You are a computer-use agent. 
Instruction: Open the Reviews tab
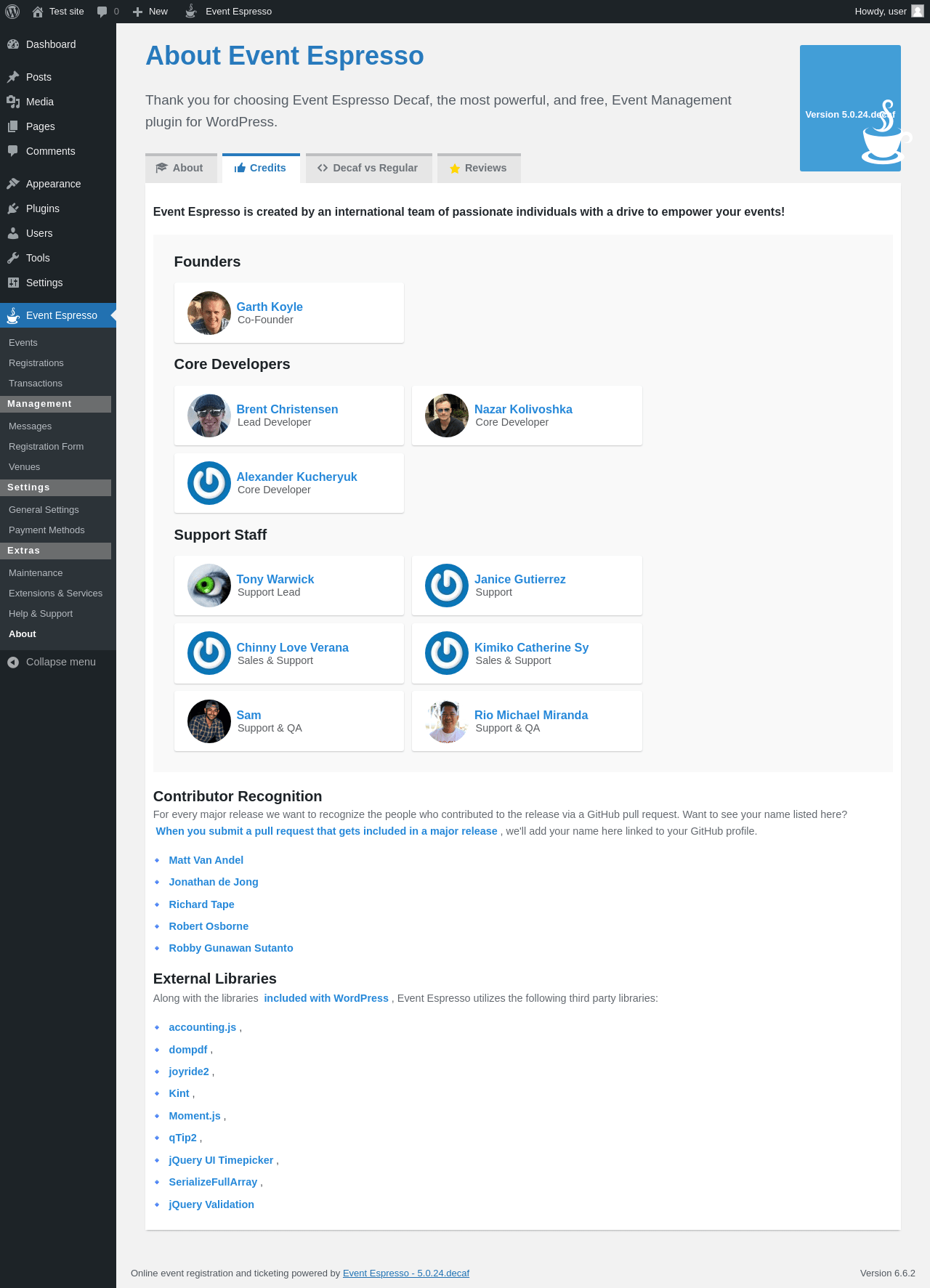click(479, 168)
